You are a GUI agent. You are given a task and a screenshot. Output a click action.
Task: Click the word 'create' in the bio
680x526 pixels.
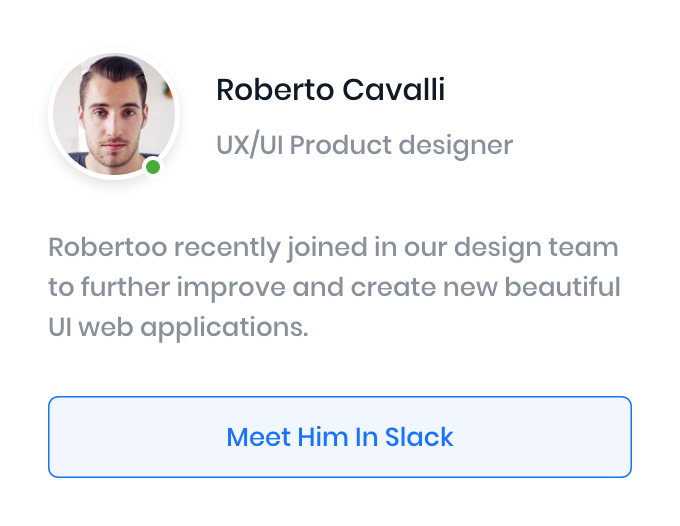pyautogui.click(x=395, y=287)
